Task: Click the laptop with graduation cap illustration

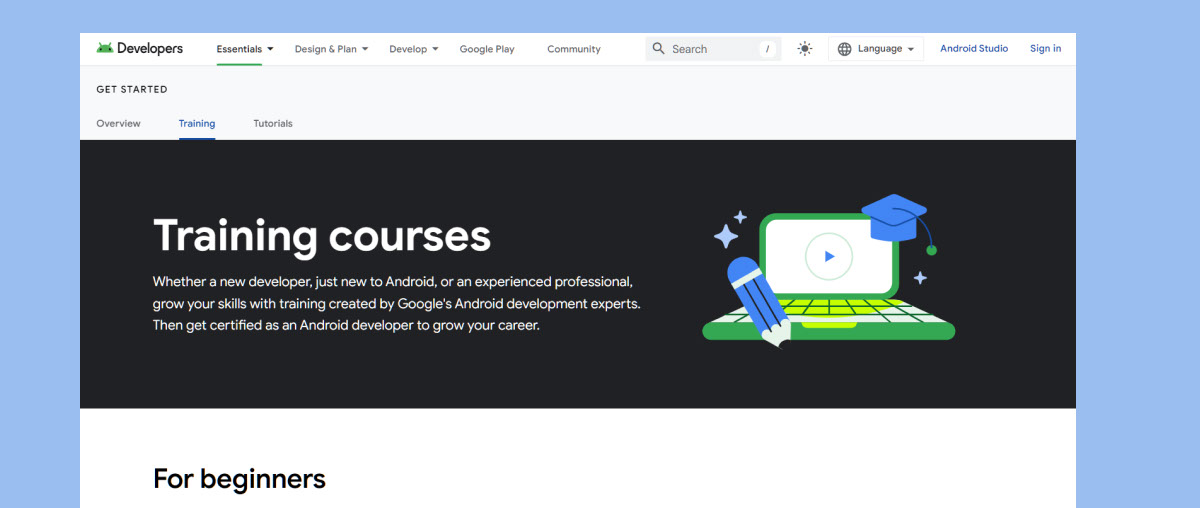Action: tap(828, 270)
